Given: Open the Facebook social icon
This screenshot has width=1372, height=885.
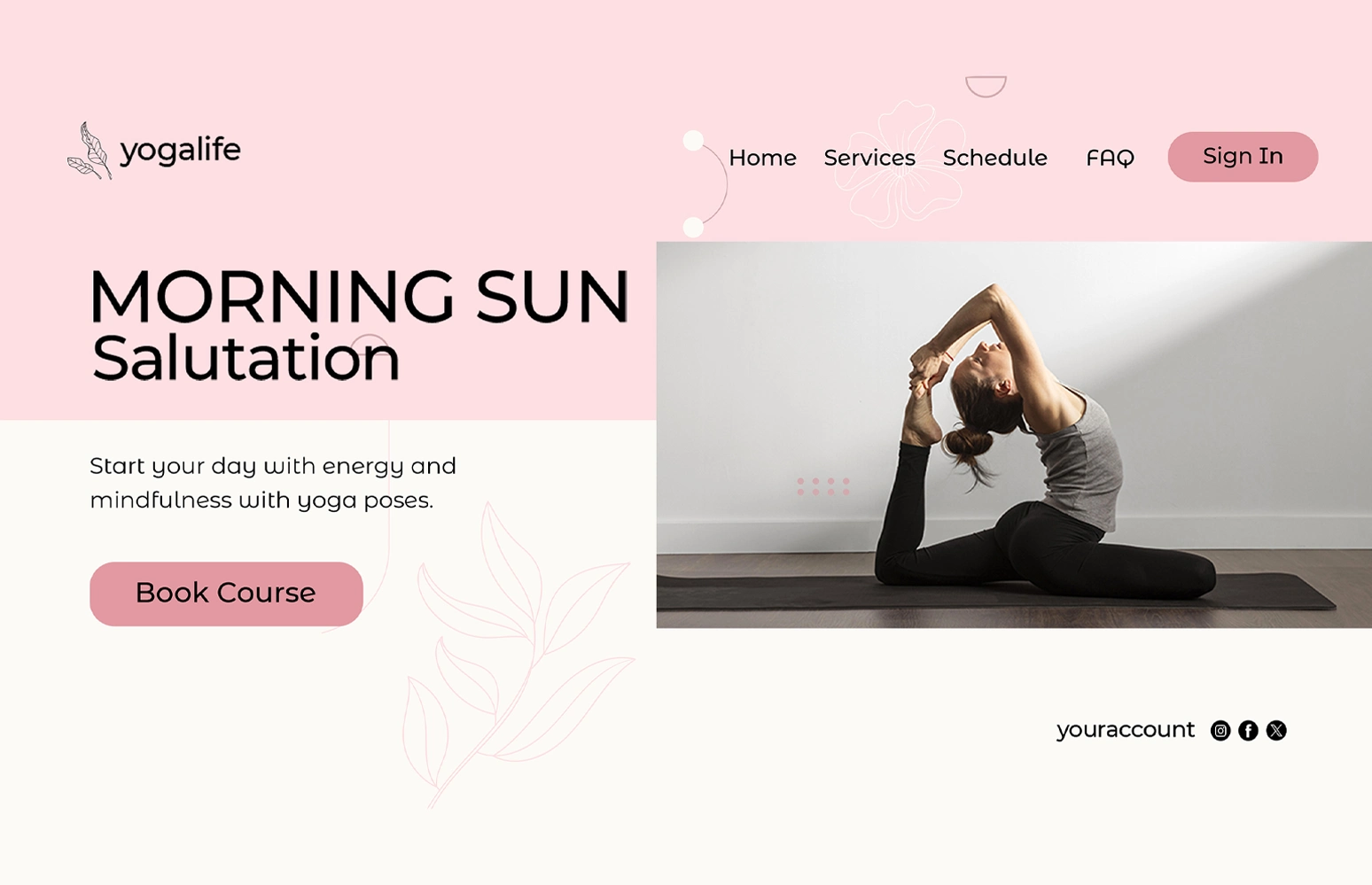Looking at the screenshot, I should click(1248, 730).
